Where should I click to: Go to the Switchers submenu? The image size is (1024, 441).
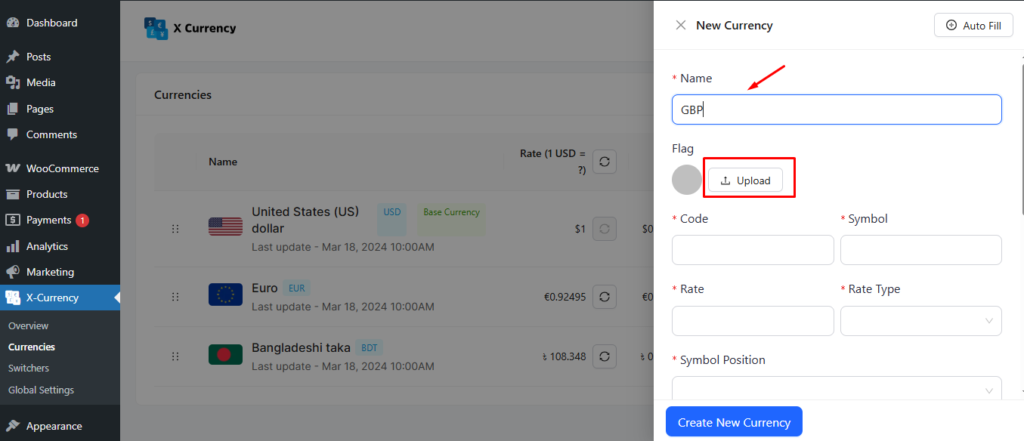[29, 368]
